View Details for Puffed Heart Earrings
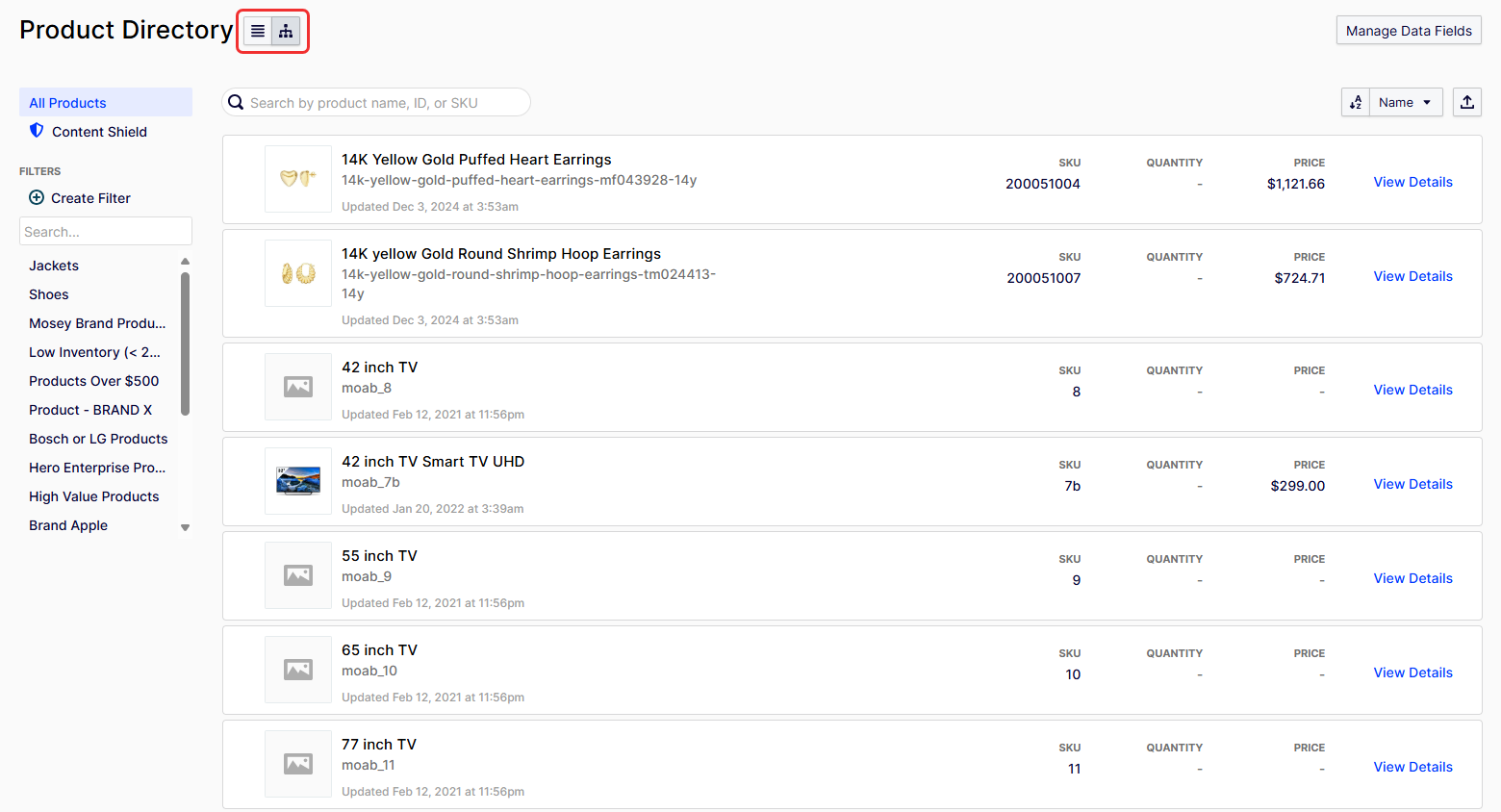The image size is (1501, 812). point(1412,182)
